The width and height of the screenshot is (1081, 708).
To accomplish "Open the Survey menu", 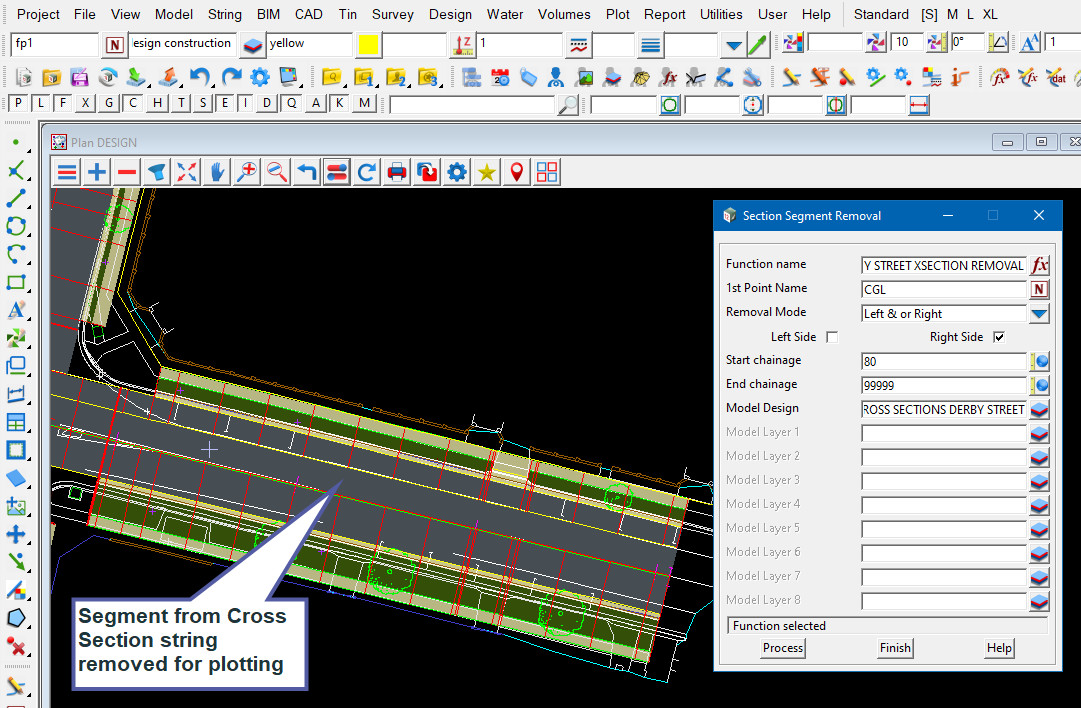I will point(392,14).
